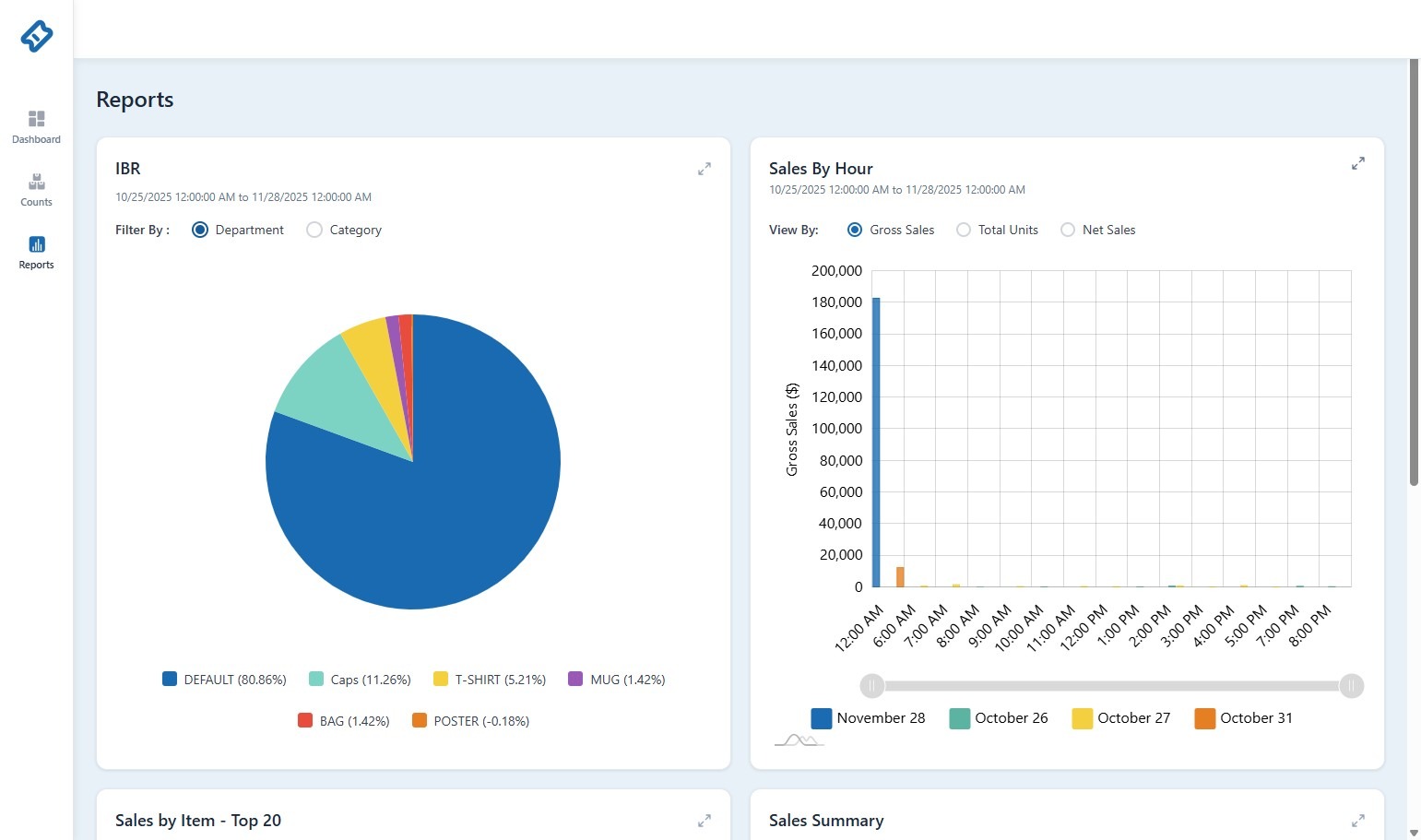The height and width of the screenshot is (840, 1421).
Task: Click the scrollbar down arrow
Action: 1414,833
